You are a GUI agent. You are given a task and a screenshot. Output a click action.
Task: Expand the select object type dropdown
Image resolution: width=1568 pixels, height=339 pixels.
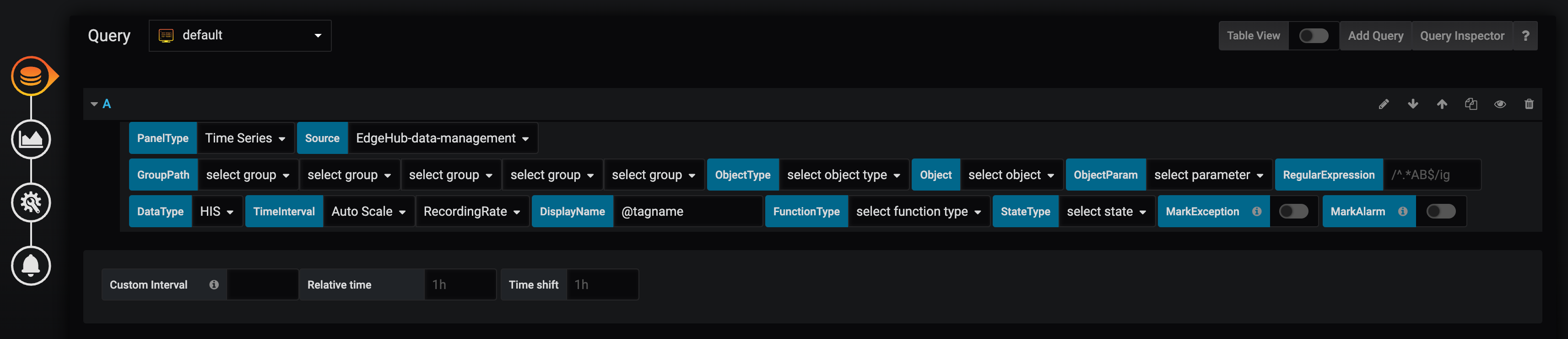pos(843,175)
